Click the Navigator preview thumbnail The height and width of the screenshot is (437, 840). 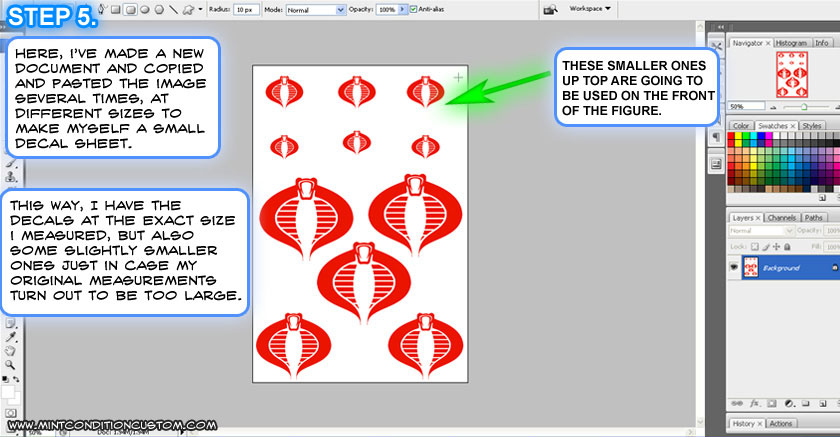[x=792, y=74]
